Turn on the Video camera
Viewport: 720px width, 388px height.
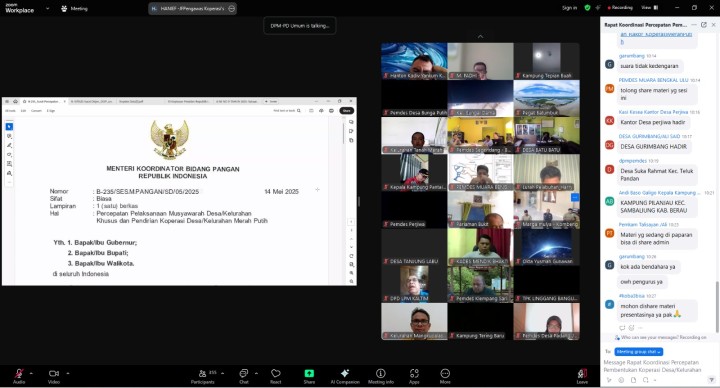pos(54,373)
